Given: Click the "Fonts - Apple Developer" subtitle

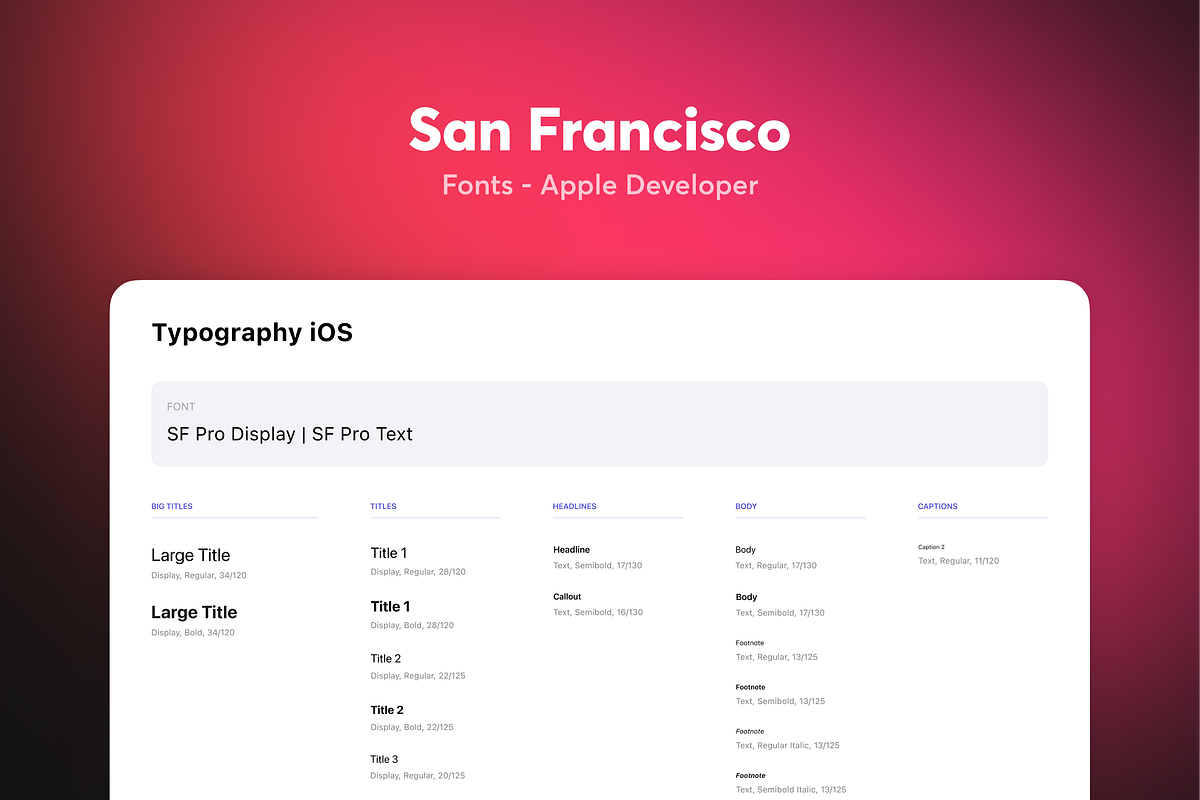Looking at the screenshot, I should click(600, 185).
